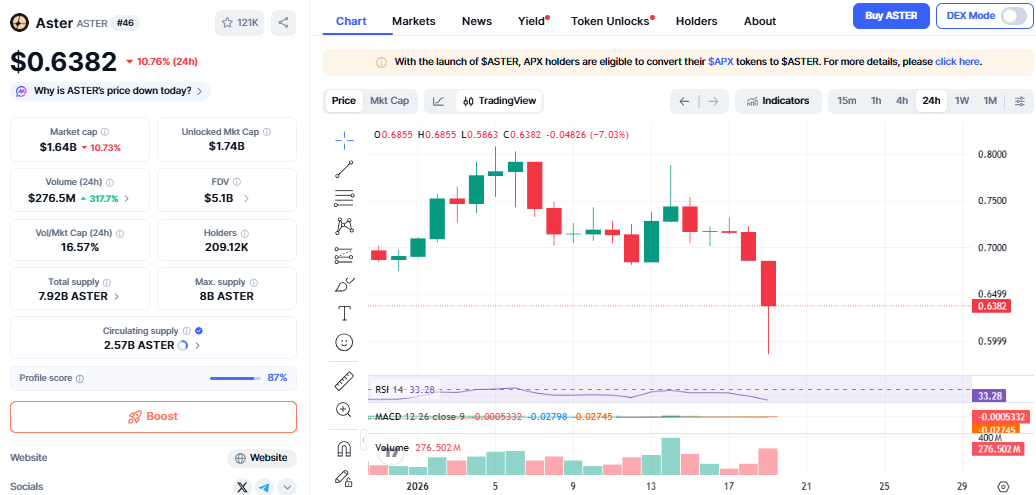
Task: Toggle magnet mode on chart
Action: pyautogui.click(x=344, y=448)
